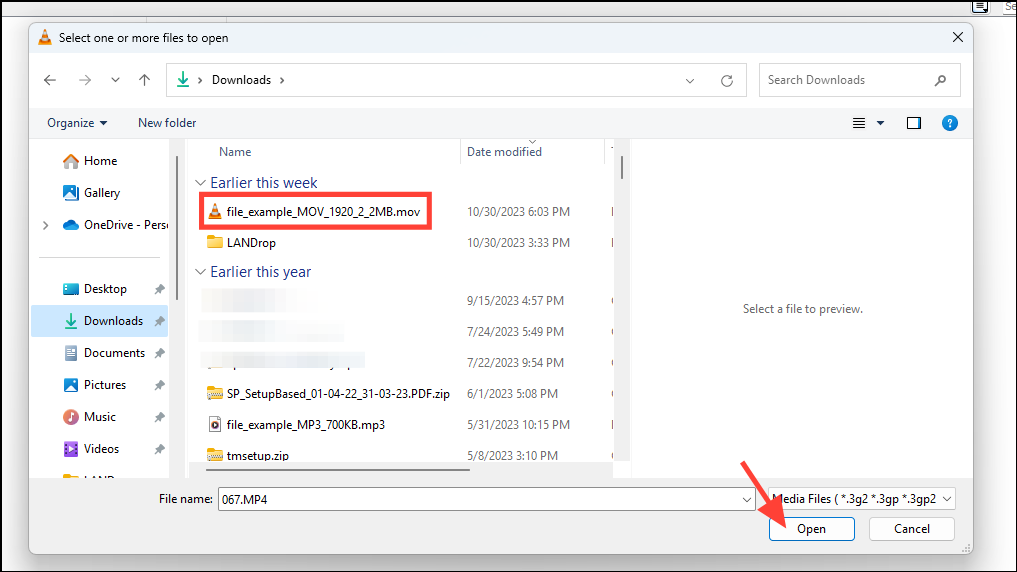Click the date 7/24/2023 5:49 PM row
1017x572 pixels.
515,332
